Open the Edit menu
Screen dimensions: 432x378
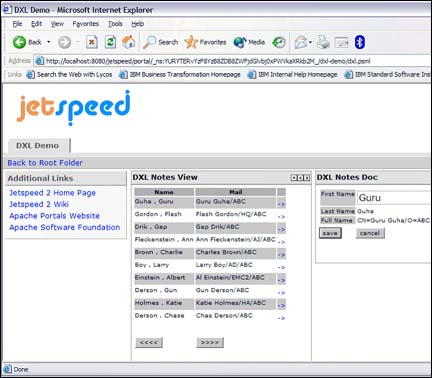click(x=36, y=24)
